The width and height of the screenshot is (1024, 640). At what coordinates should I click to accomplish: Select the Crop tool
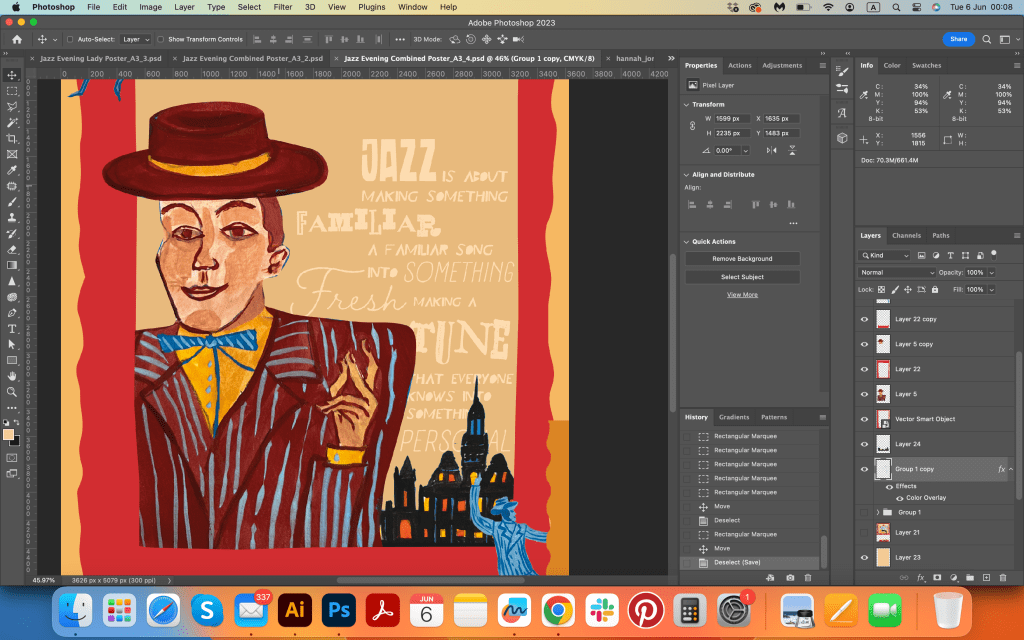point(12,138)
